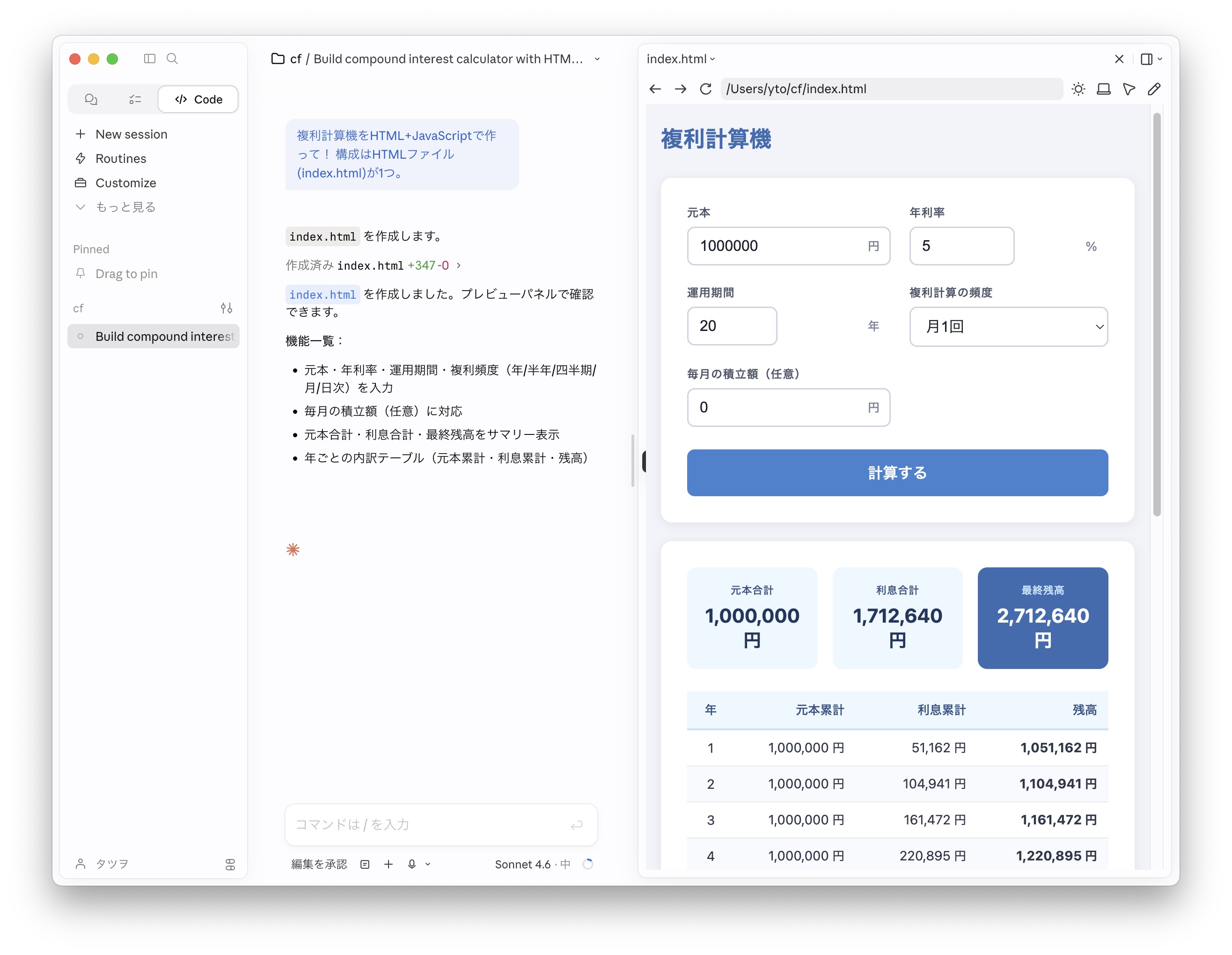Open search with the magnifier icon
The width and height of the screenshot is (1232, 955).
click(173, 59)
